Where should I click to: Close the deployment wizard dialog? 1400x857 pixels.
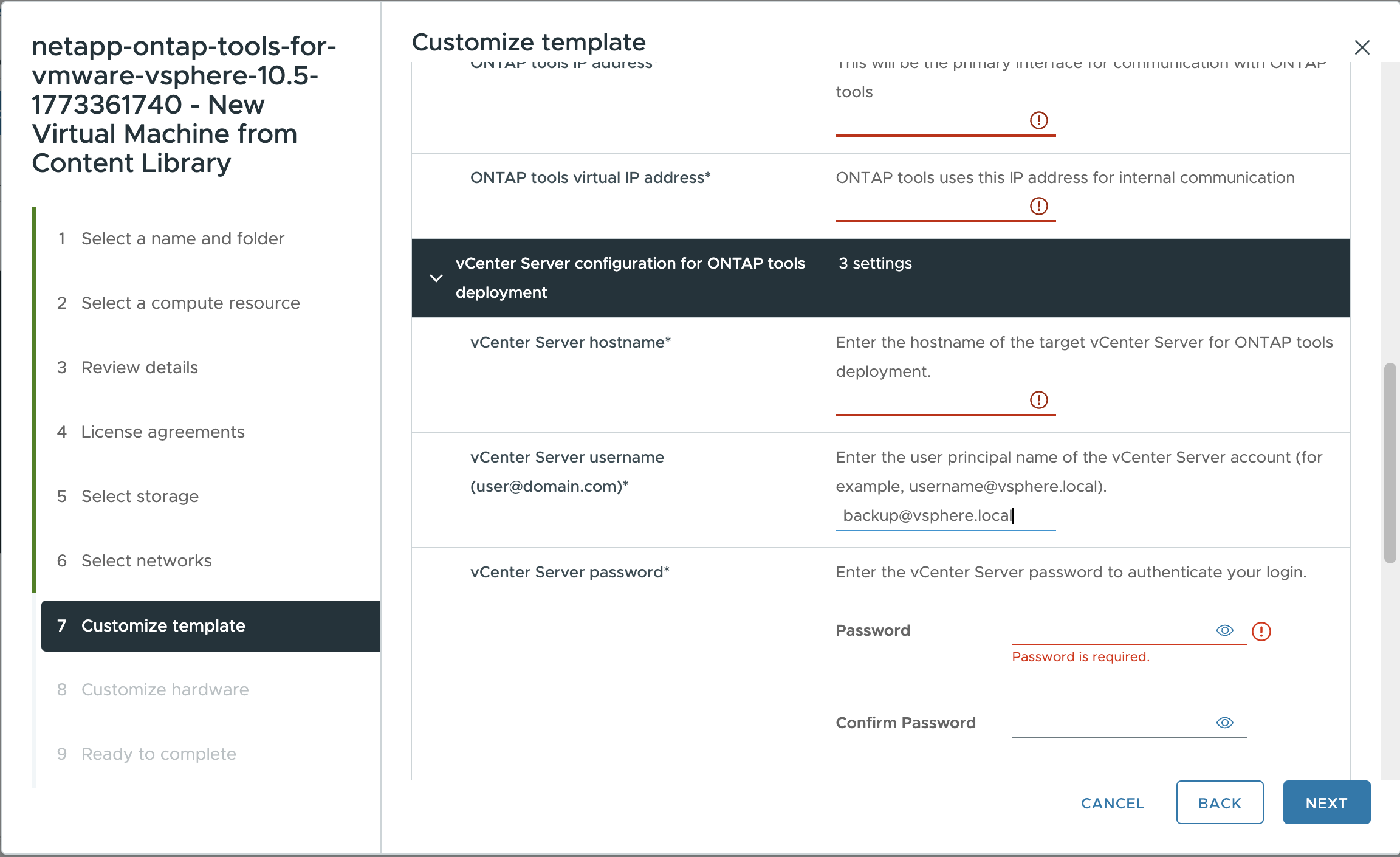[1363, 47]
